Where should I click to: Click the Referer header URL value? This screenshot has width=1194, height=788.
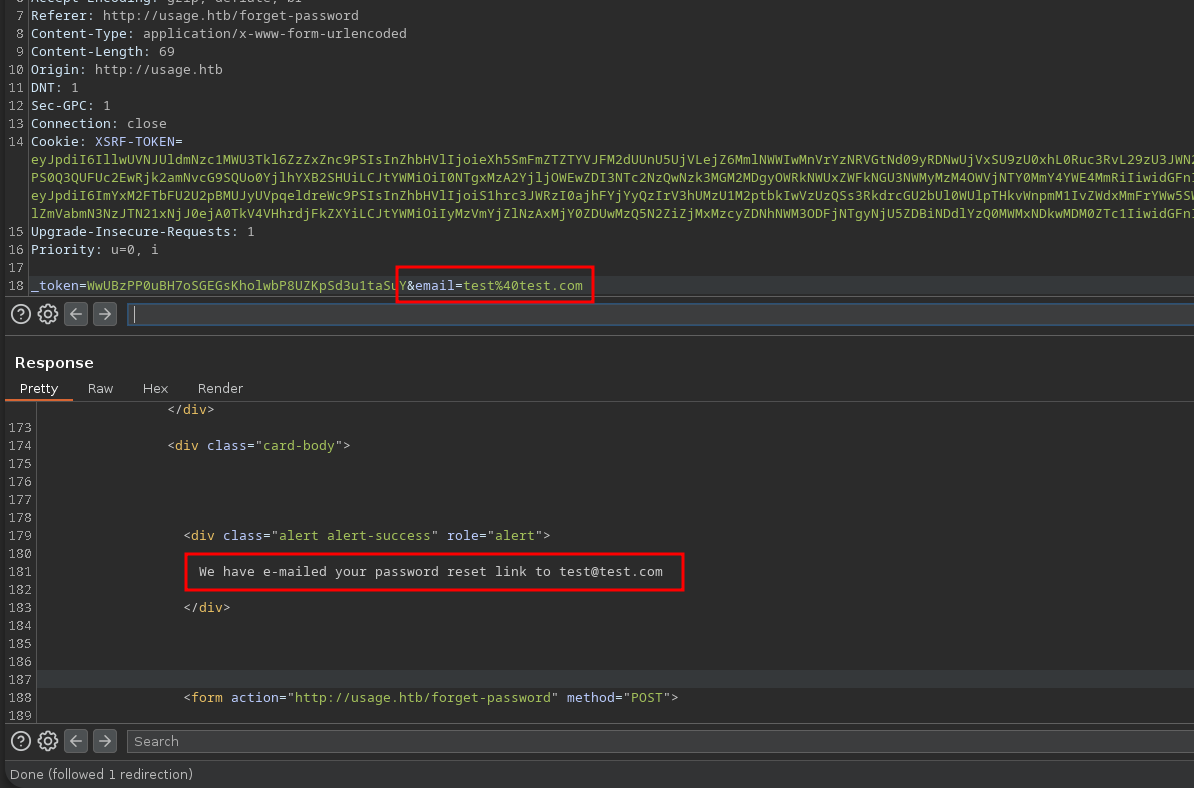coord(230,16)
